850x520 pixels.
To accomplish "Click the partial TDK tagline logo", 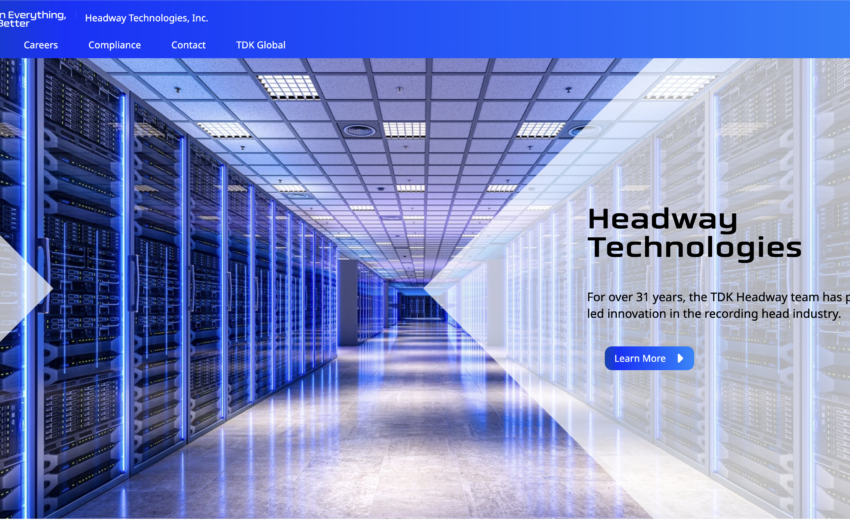I will (33, 19).
